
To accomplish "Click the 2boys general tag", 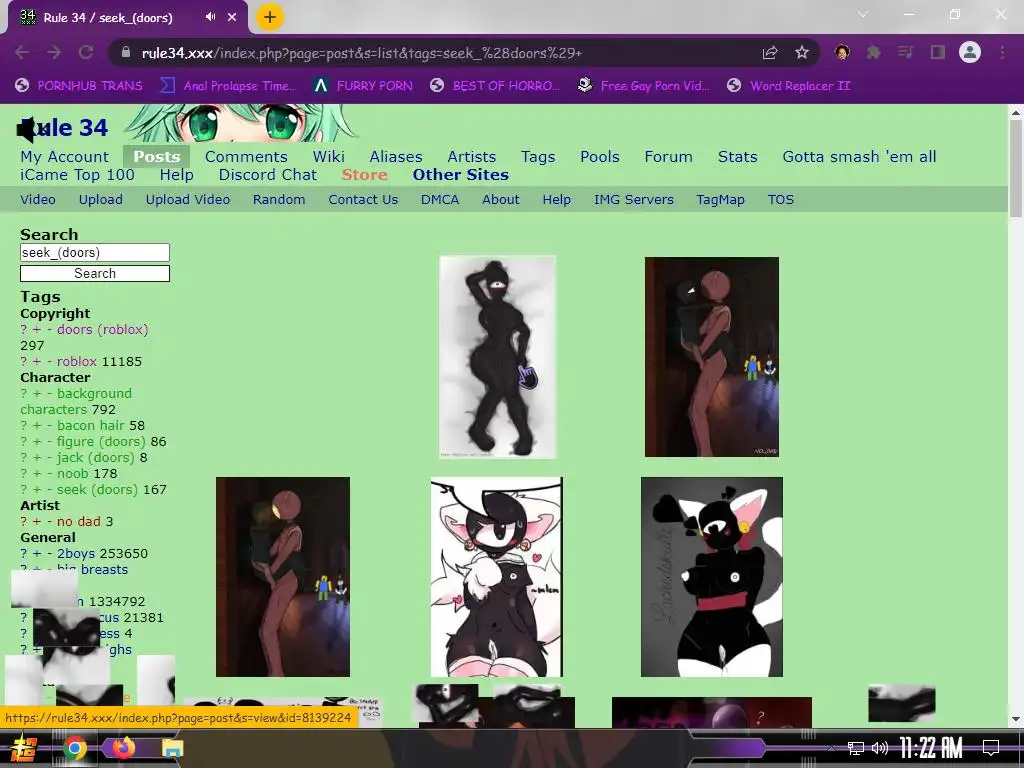I will (x=75, y=553).
